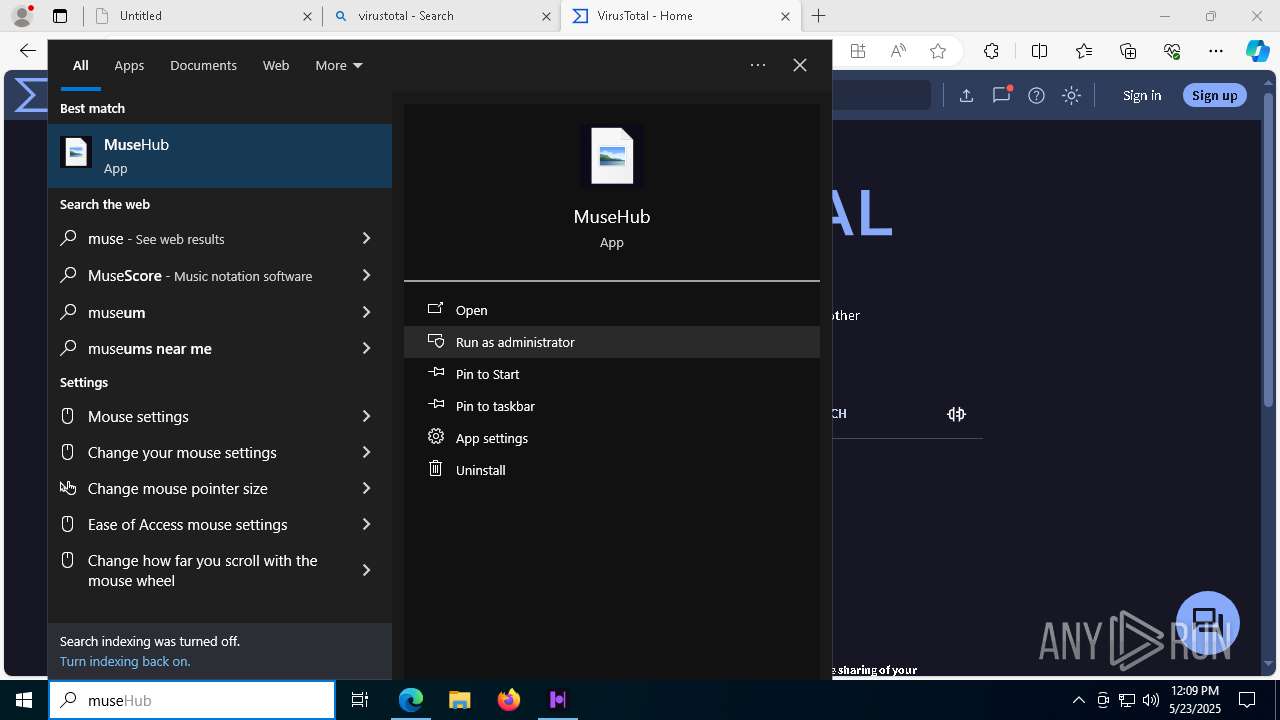The width and height of the screenshot is (1280, 720).
Task: Click the Edge Read aloud icon
Action: (898, 52)
